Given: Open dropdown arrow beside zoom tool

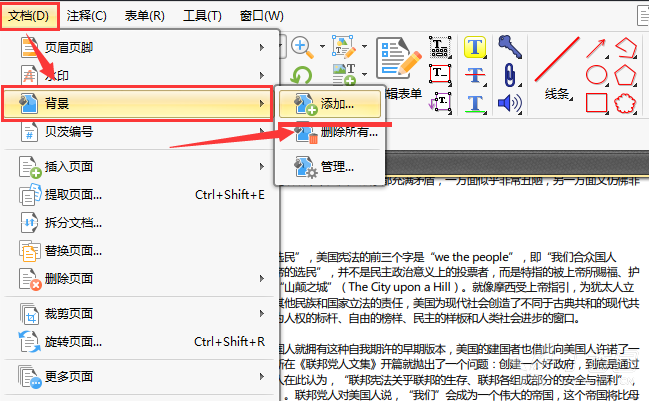Looking at the screenshot, I should (x=322, y=47).
